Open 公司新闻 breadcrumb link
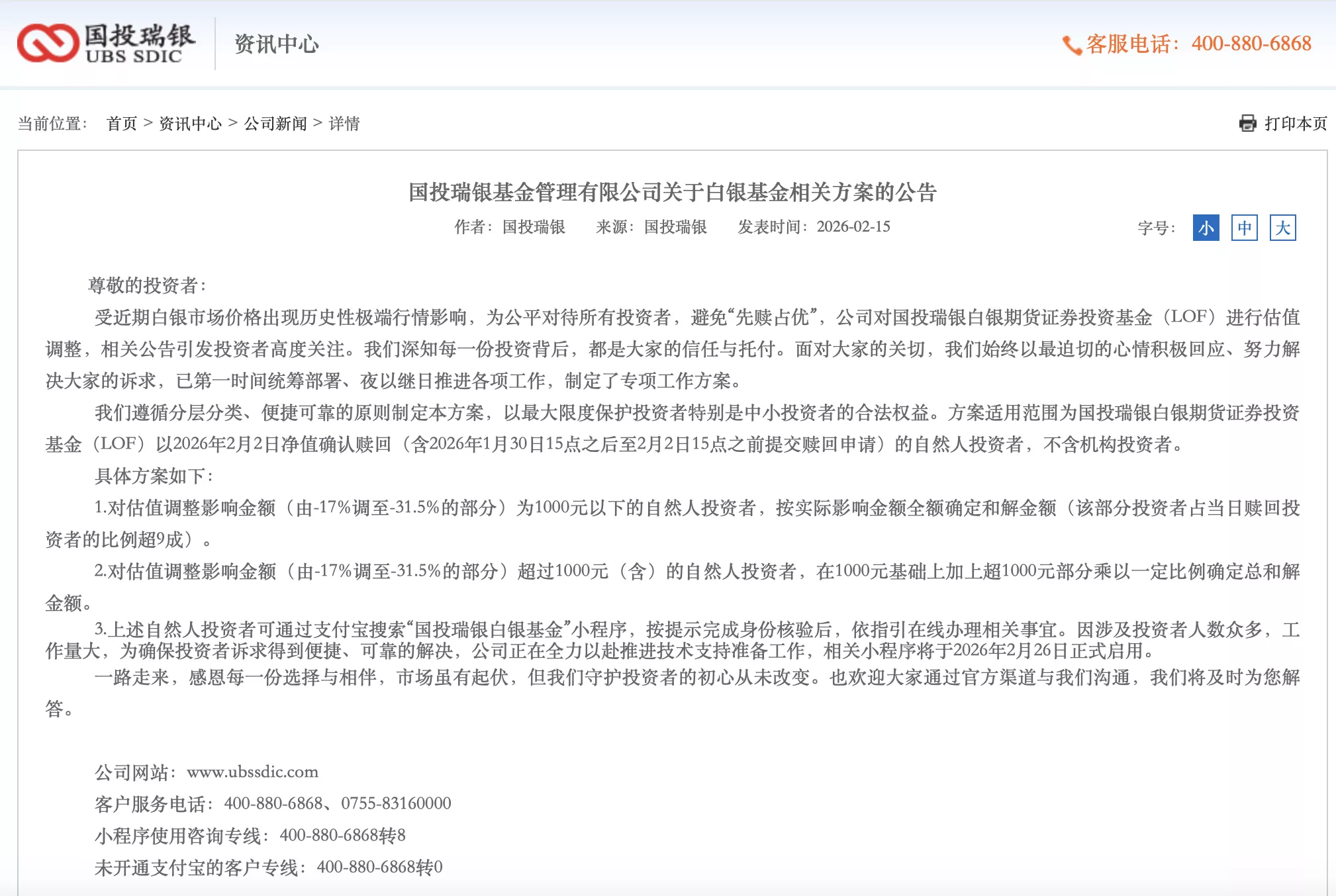 coord(275,124)
